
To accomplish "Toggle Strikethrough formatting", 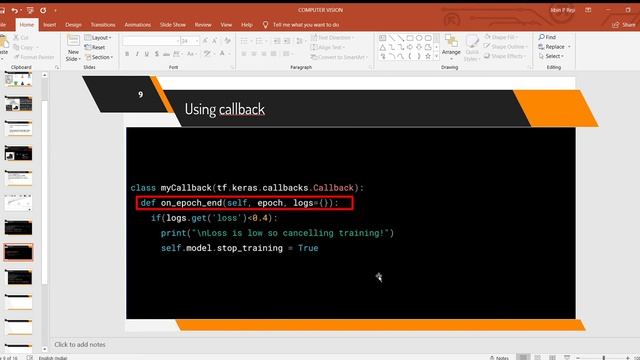I will click(x=166, y=54).
